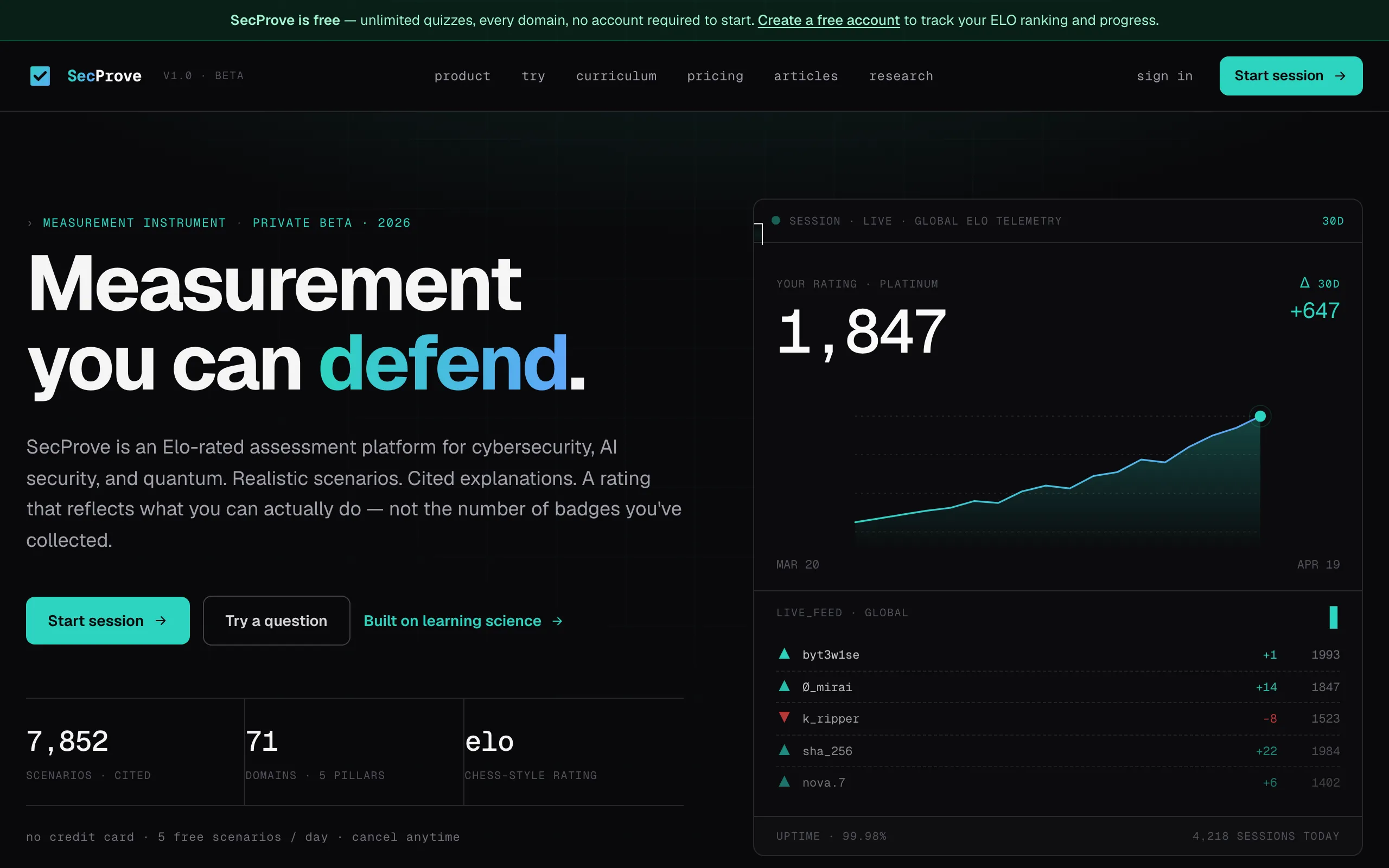The width and height of the screenshot is (1389, 868).
Task: Click the +647 rating change value
Action: pos(1314,310)
